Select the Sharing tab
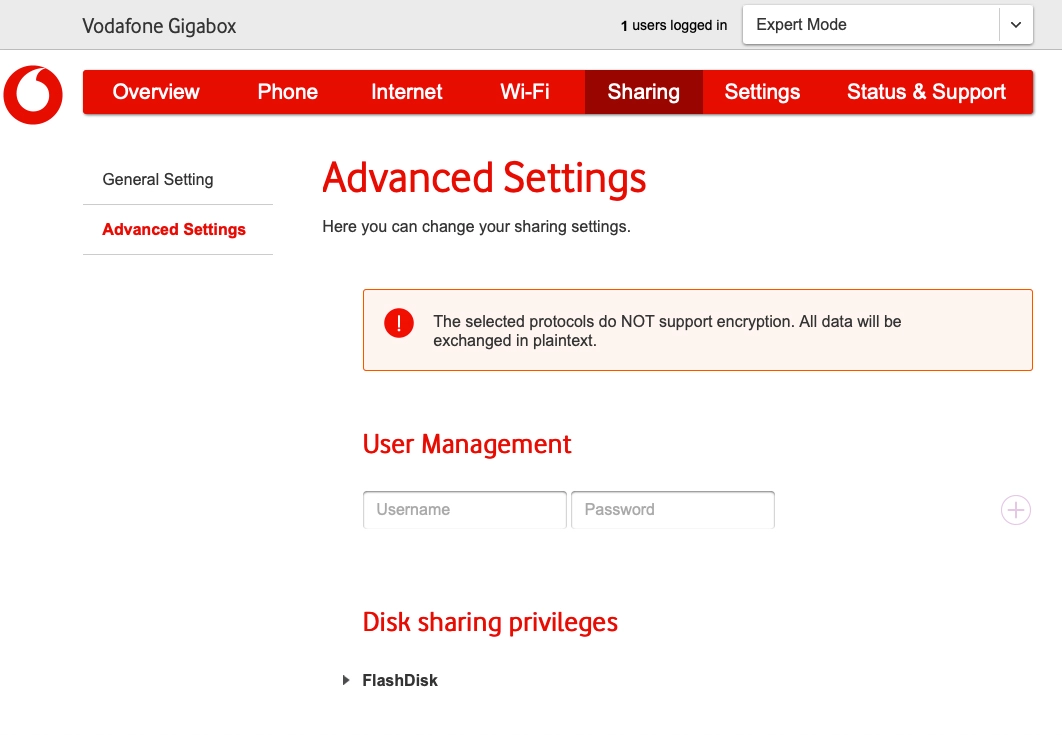This screenshot has height=735, width=1062. coord(643,91)
